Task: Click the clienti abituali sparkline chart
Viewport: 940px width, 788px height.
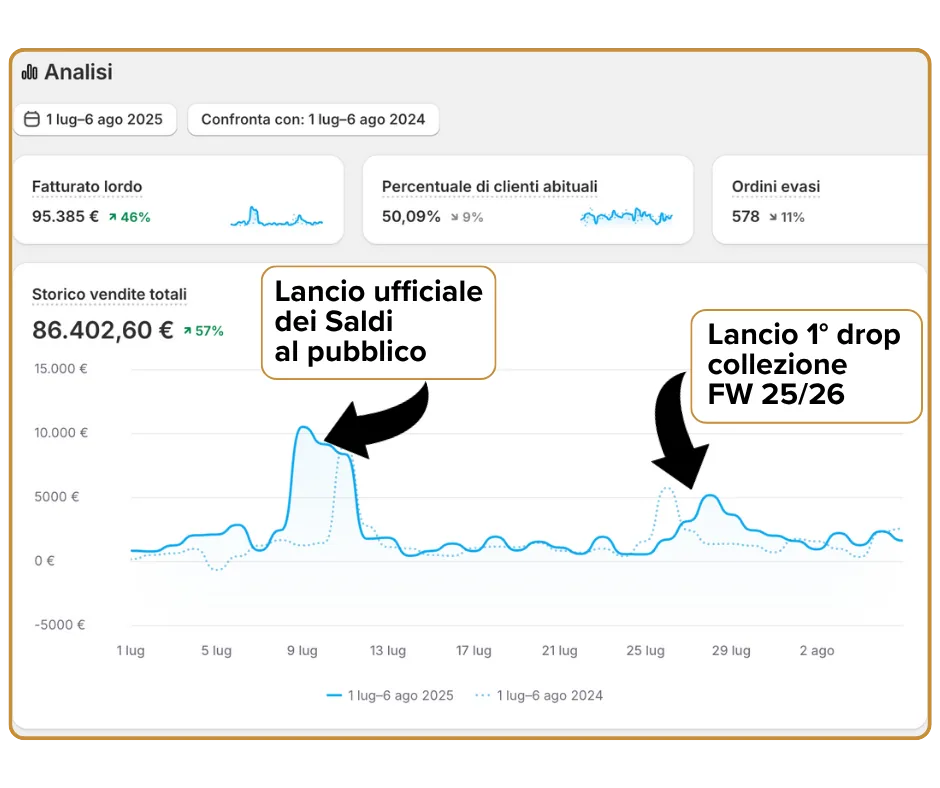Action: (626, 216)
